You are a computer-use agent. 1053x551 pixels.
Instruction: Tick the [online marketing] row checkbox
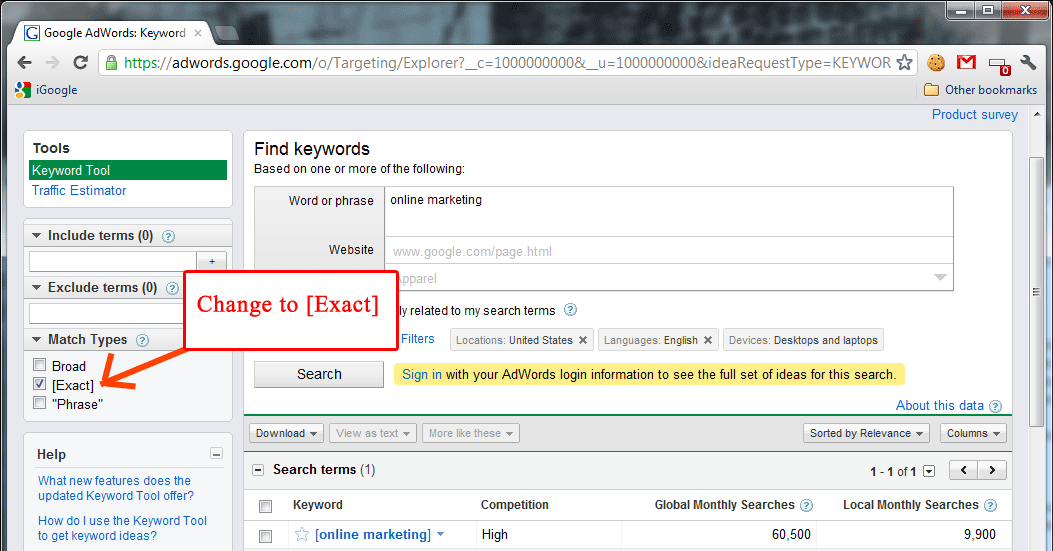pos(265,536)
